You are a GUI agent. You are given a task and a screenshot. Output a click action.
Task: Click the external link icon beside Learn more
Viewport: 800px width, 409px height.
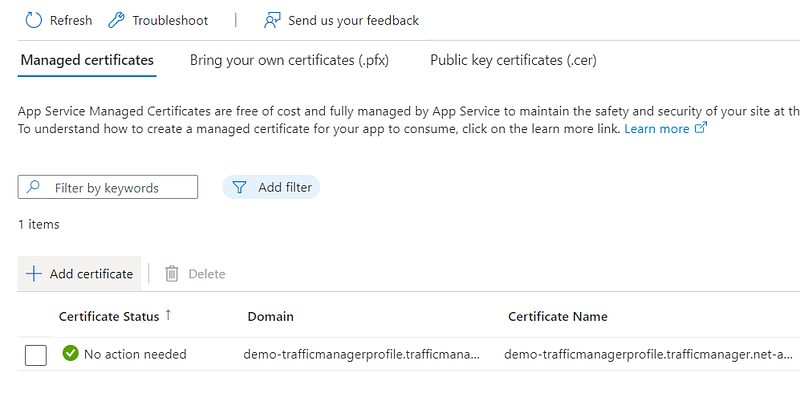(700, 129)
